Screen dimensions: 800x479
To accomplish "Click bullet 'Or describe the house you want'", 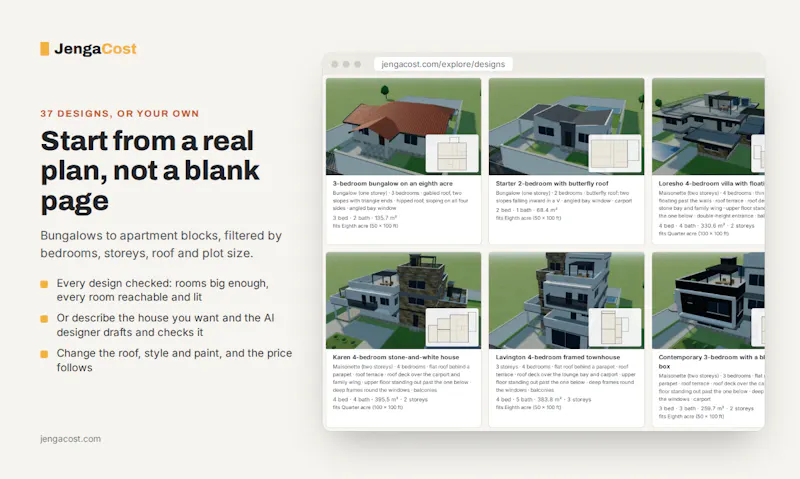I will (x=165, y=325).
